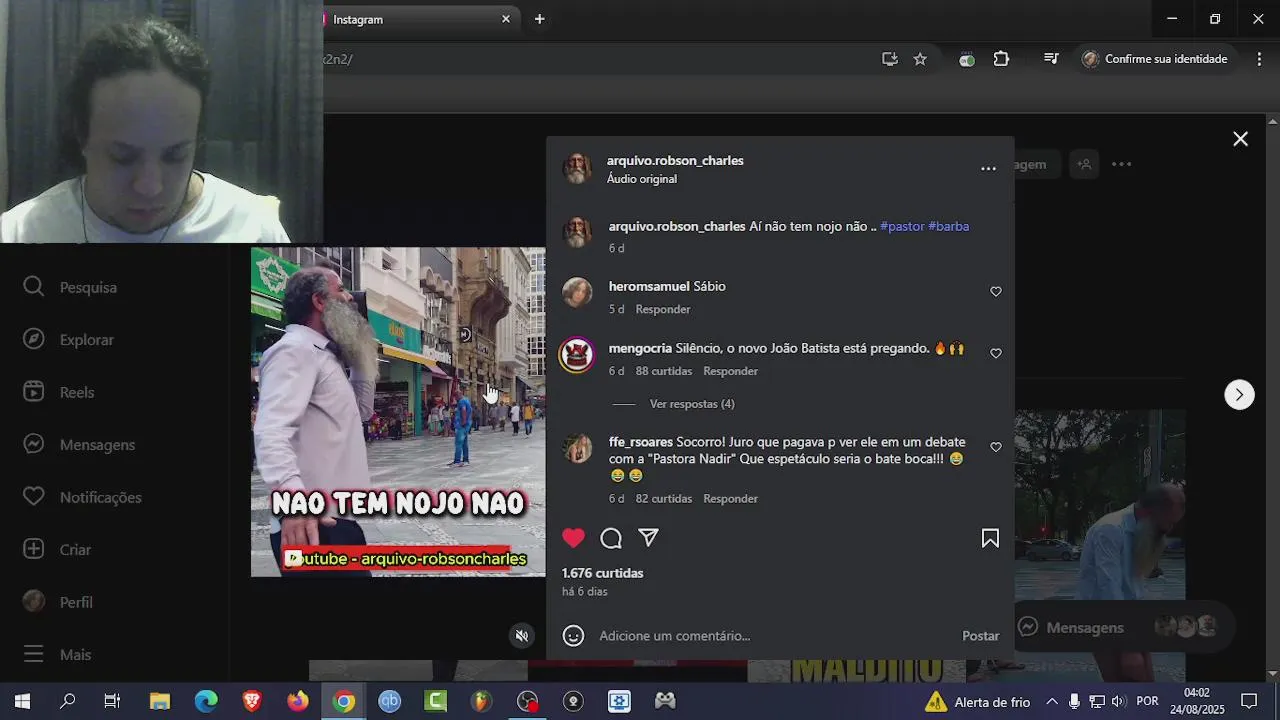
Task: Open heromsamuel profile avatar
Action: (x=577, y=293)
